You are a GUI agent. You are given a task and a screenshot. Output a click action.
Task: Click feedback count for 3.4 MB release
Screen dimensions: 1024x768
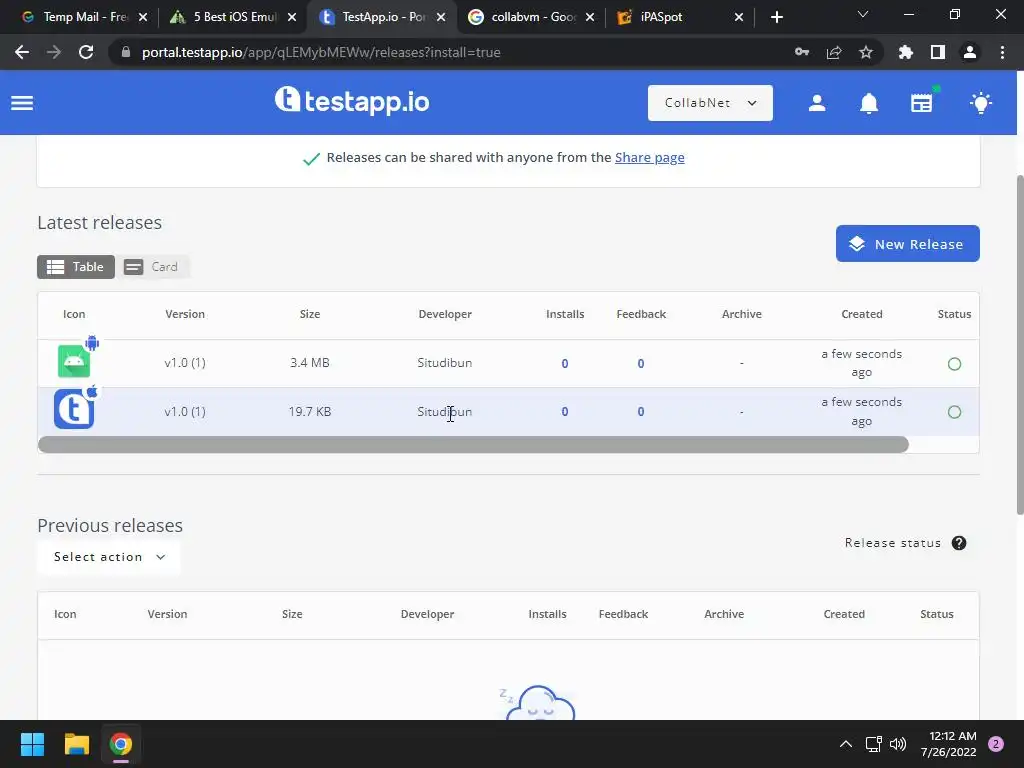click(x=641, y=364)
